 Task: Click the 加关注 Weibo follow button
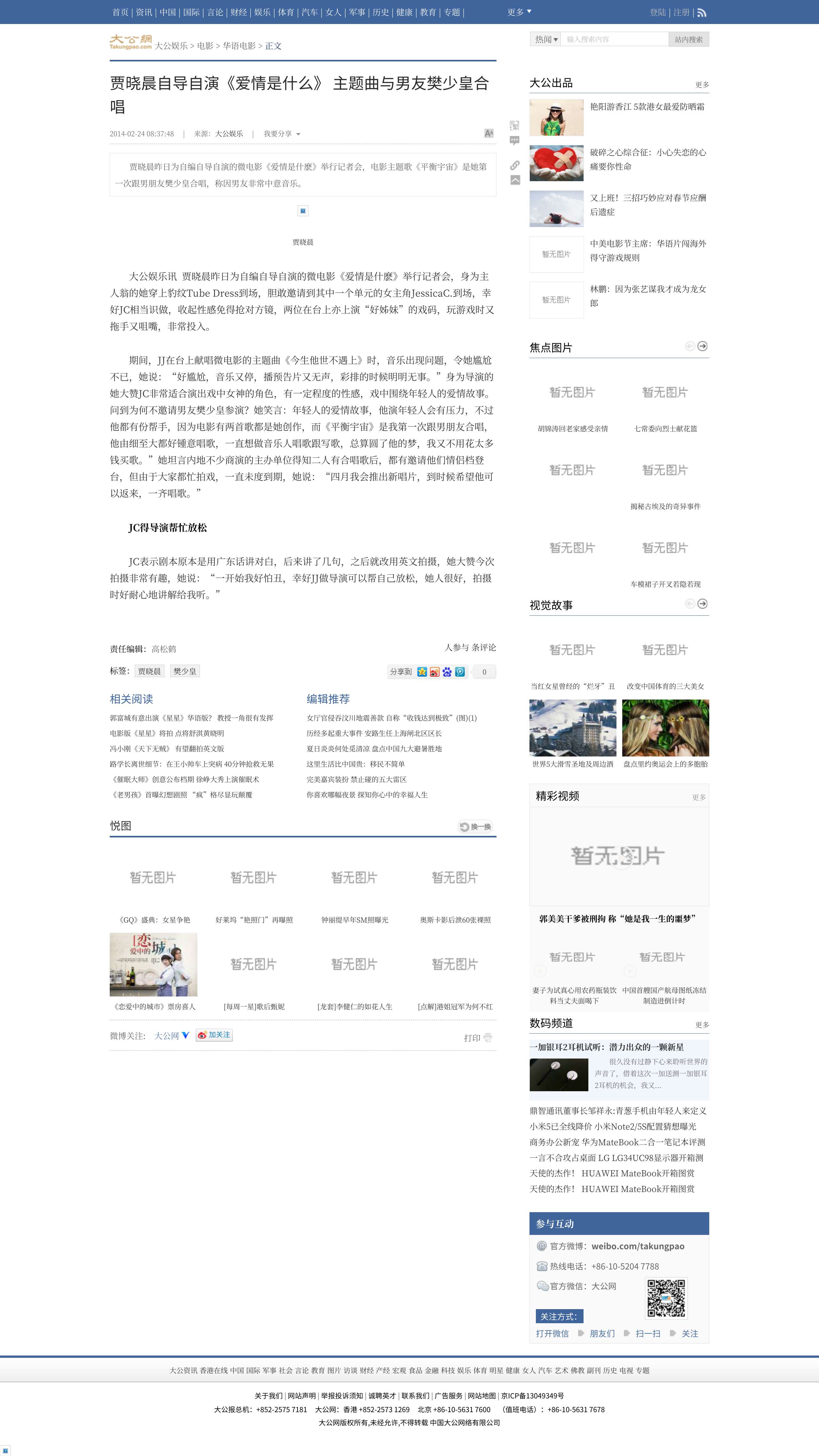[214, 1035]
